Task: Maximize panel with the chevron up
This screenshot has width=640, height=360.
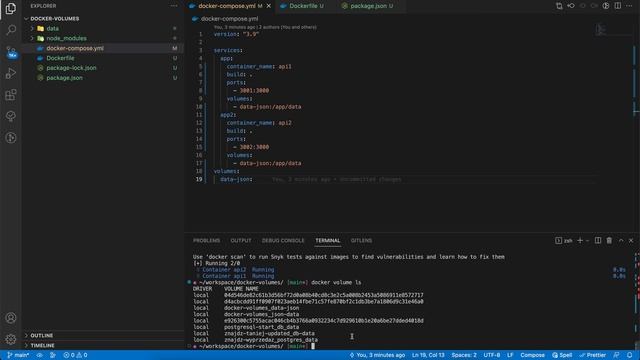Action: click(621, 240)
